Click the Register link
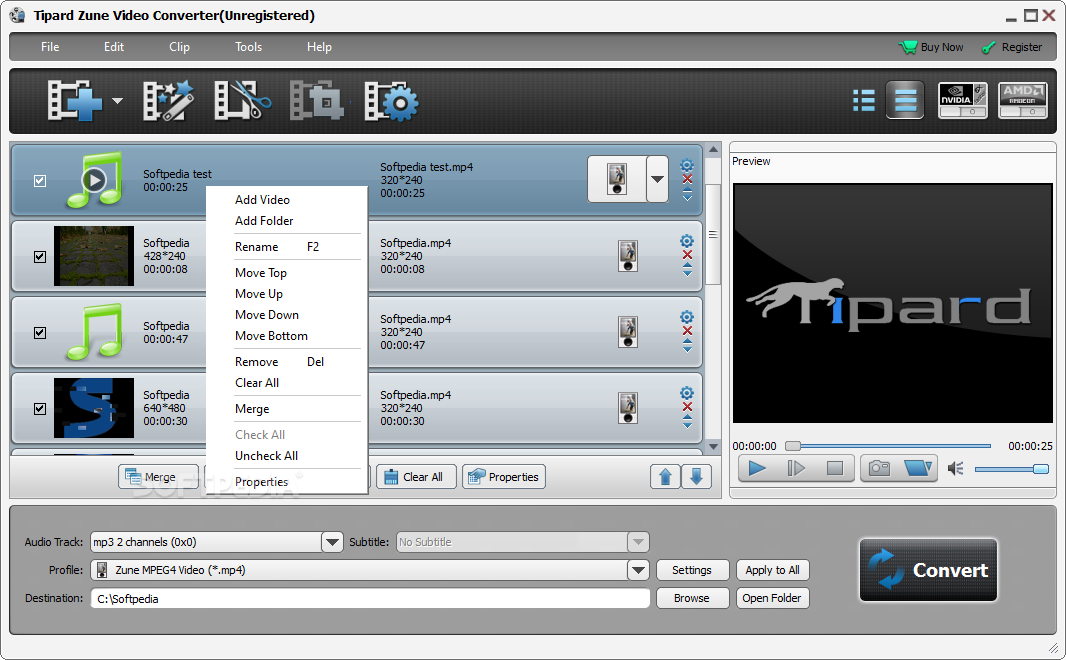This screenshot has height=660, width=1066. (1012, 47)
